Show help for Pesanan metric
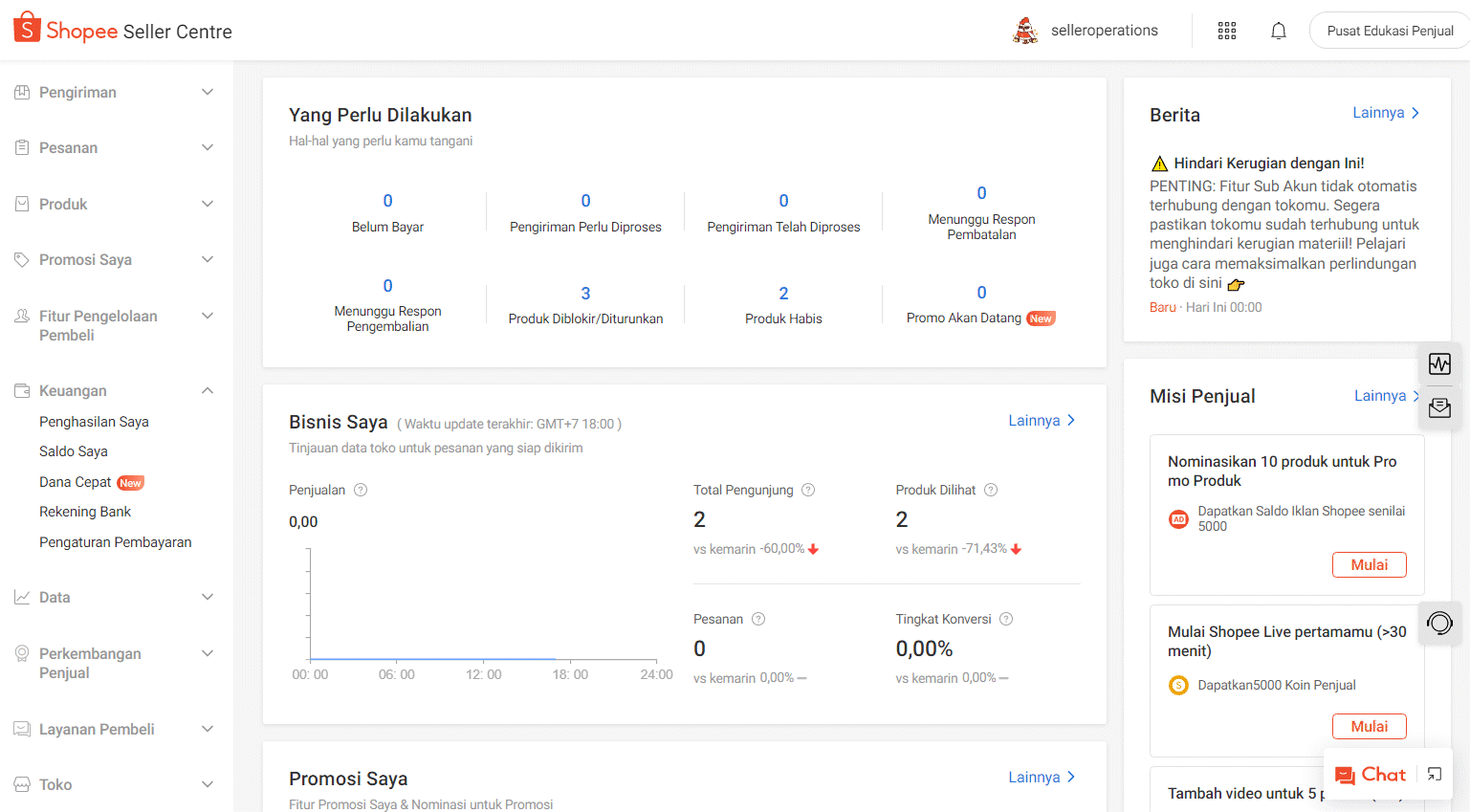This screenshot has height=812, width=1470. 758,619
